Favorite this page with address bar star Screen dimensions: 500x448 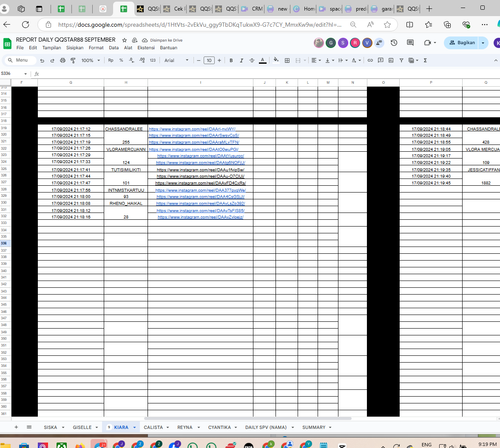pos(387,24)
